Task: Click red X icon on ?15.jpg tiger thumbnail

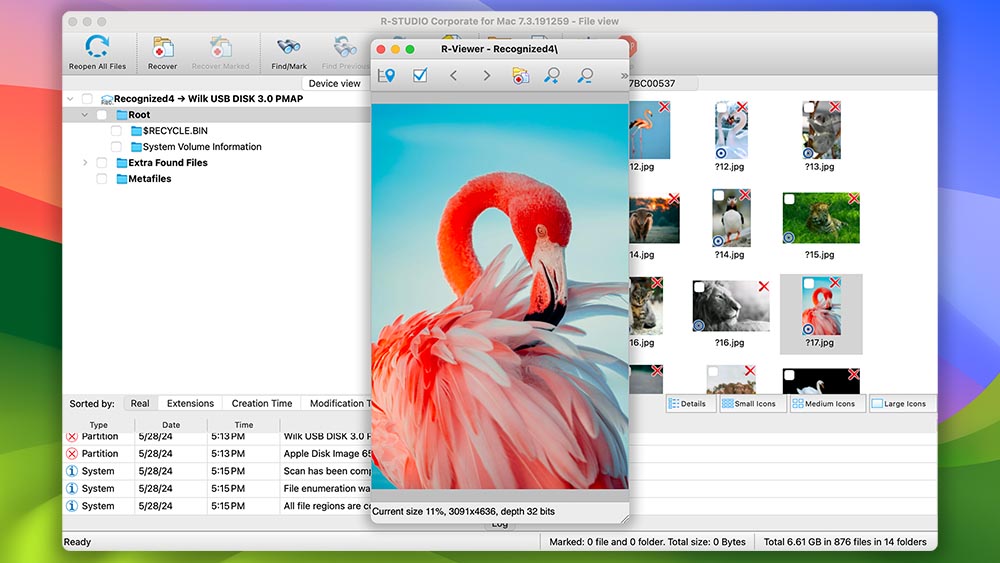Action: point(853,199)
